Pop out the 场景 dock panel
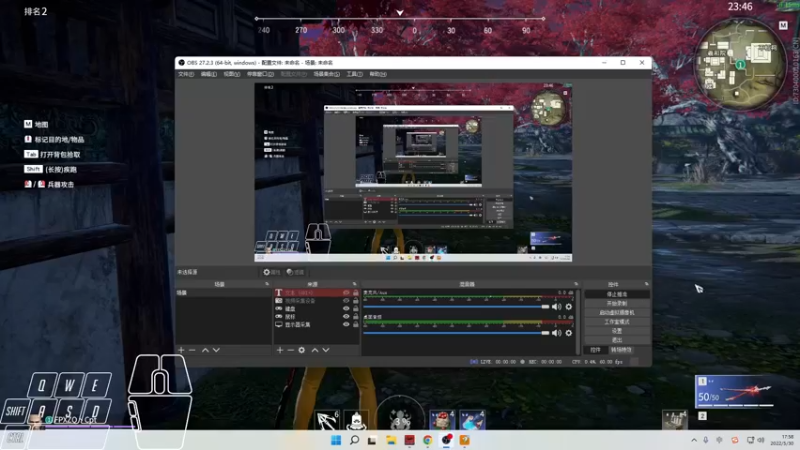 pyautogui.click(x=267, y=284)
